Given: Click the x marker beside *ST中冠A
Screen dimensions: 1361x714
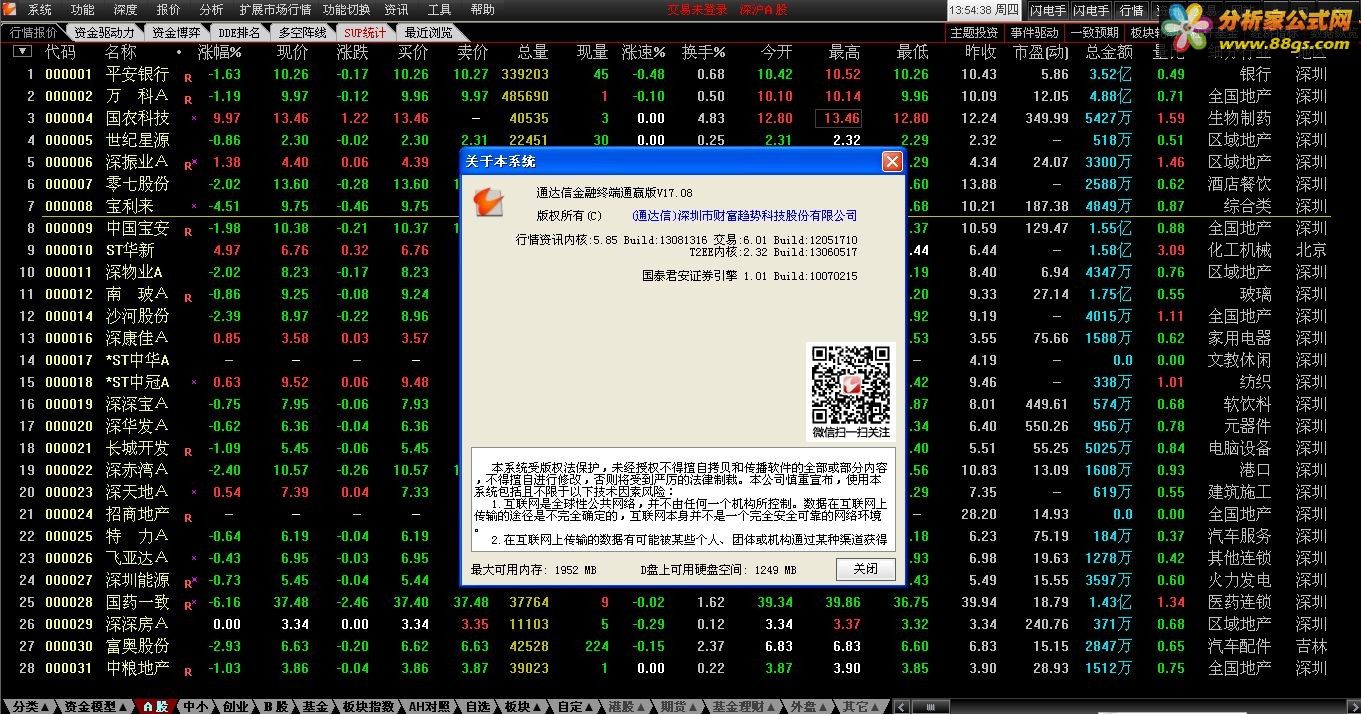Looking at the screenshot, I should coord(194,382).
